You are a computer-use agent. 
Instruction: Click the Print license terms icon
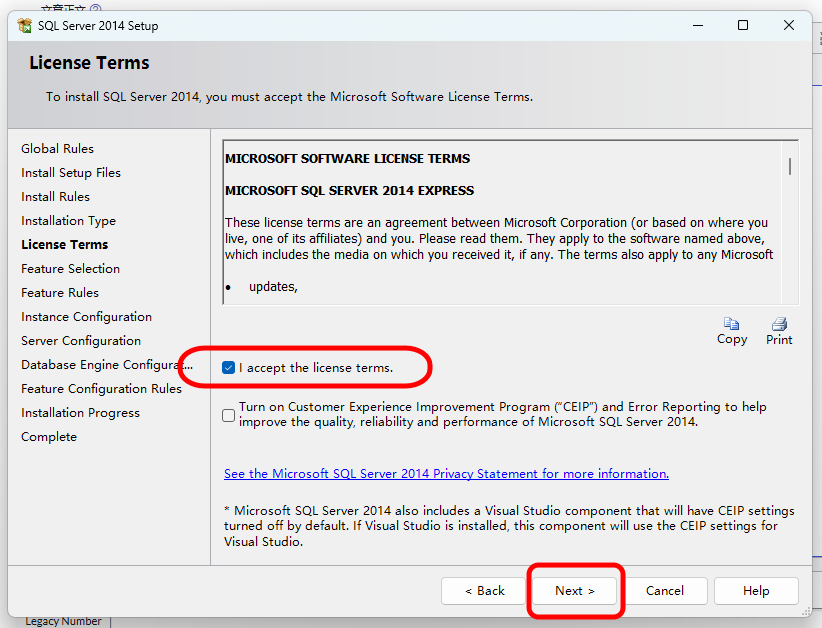click(x=779, y=323)
